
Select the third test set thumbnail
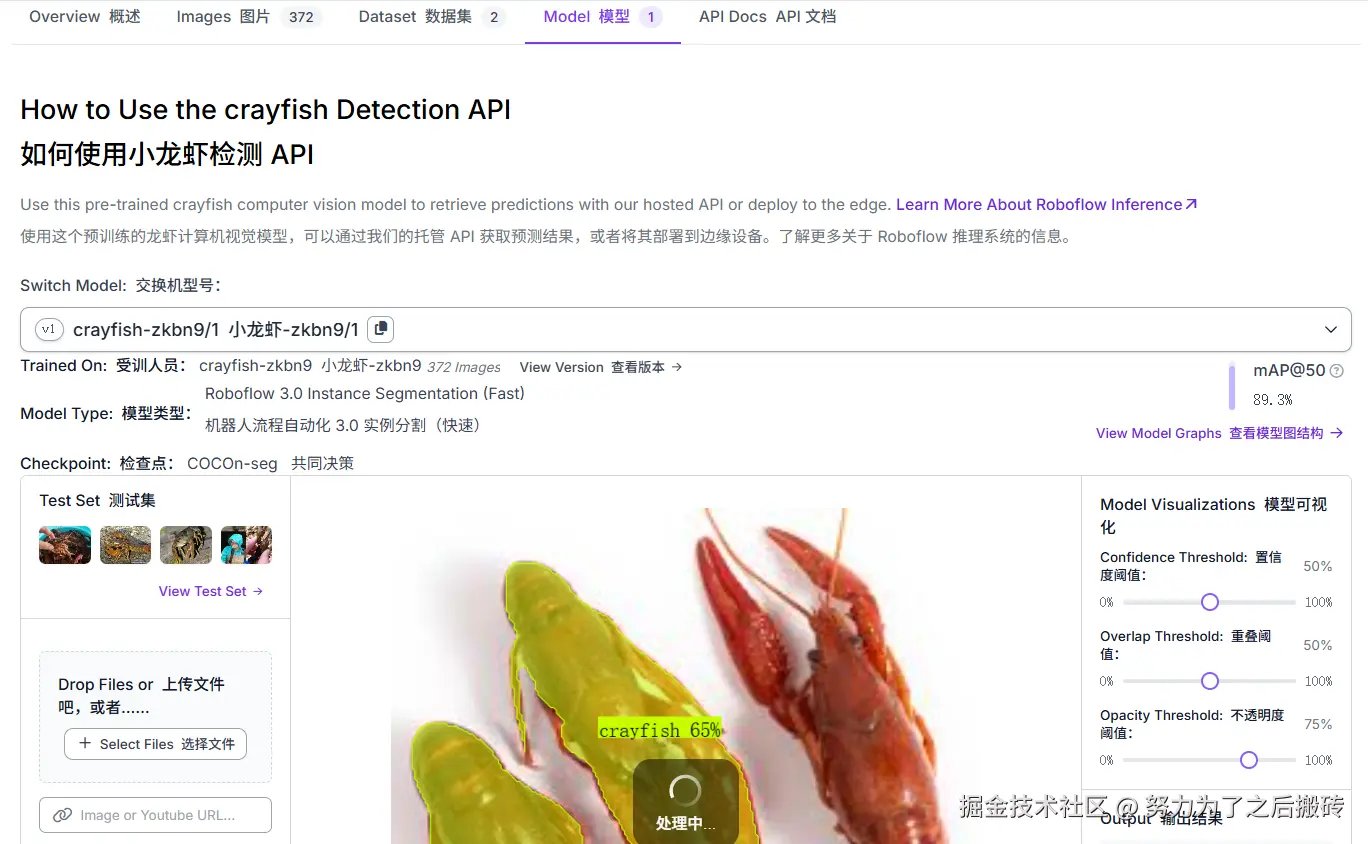pyautogui.click(x=186, y=545)
